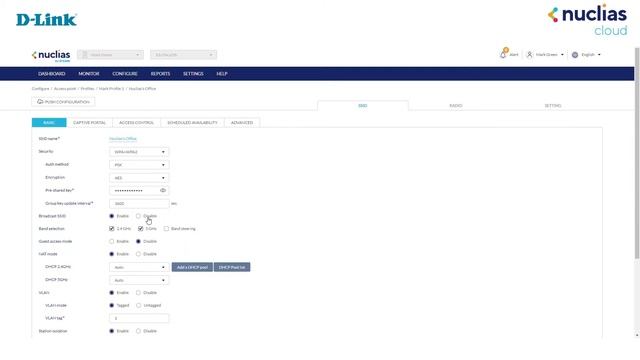Click the DHCP Pool list button
The height and width of the screenshot is (360, 640).
point(232,267)
